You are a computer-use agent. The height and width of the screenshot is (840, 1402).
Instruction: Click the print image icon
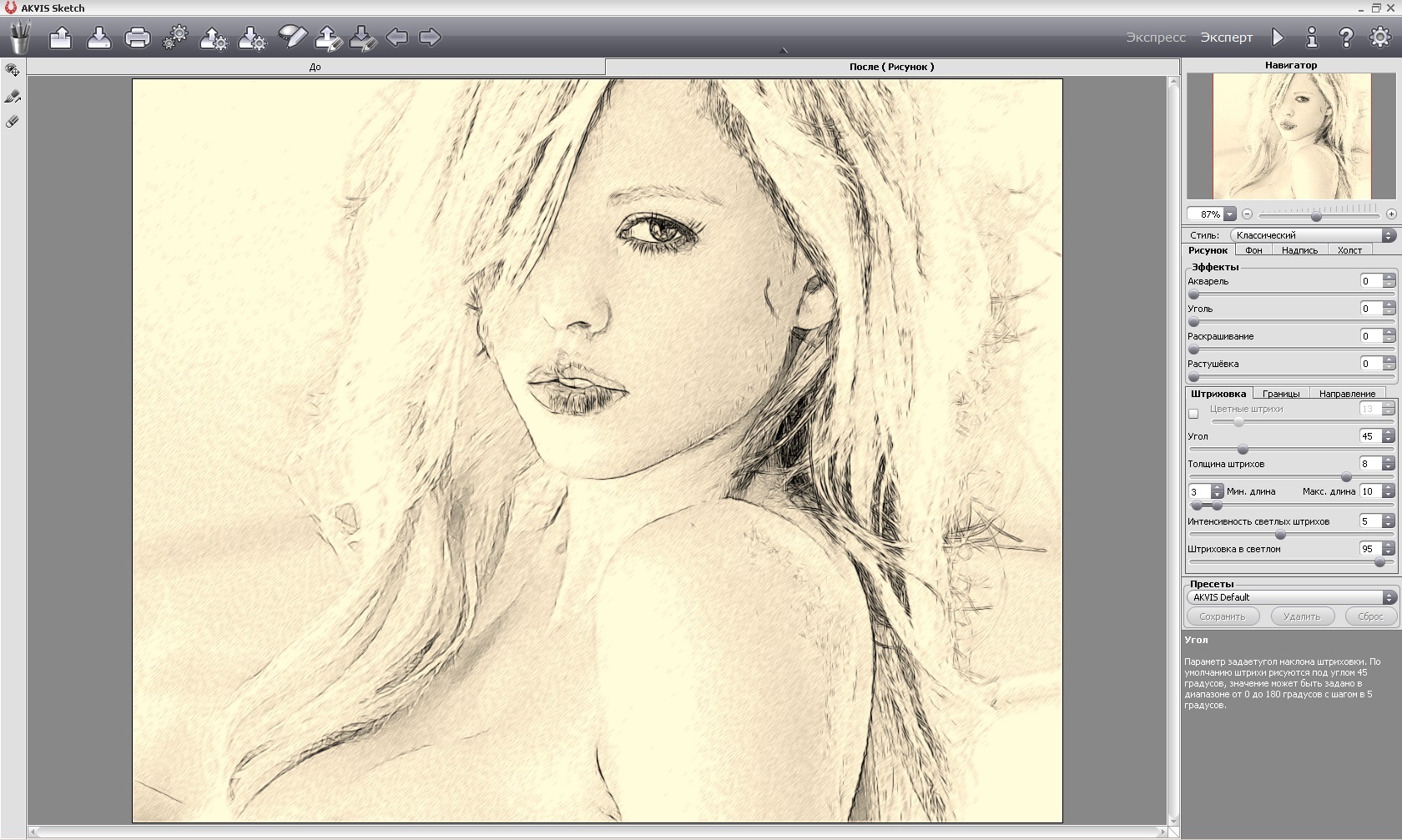pyautogui.click(x=137, y=38)
